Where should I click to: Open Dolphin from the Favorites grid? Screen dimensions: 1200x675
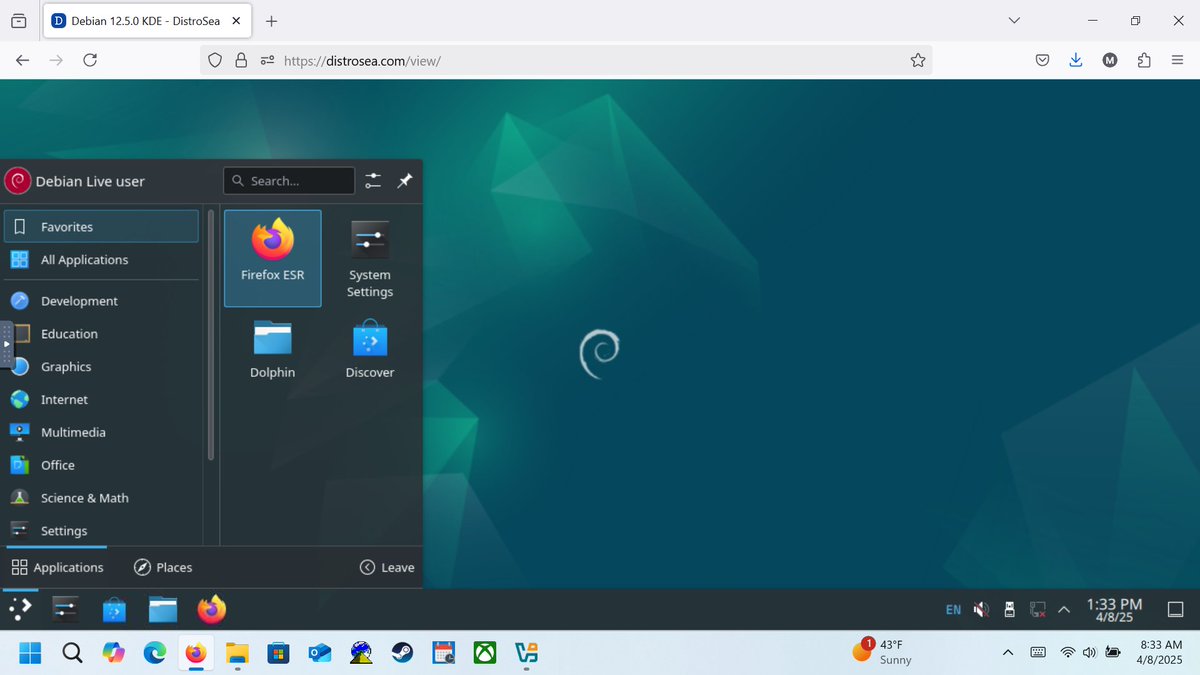pos(273,349)
